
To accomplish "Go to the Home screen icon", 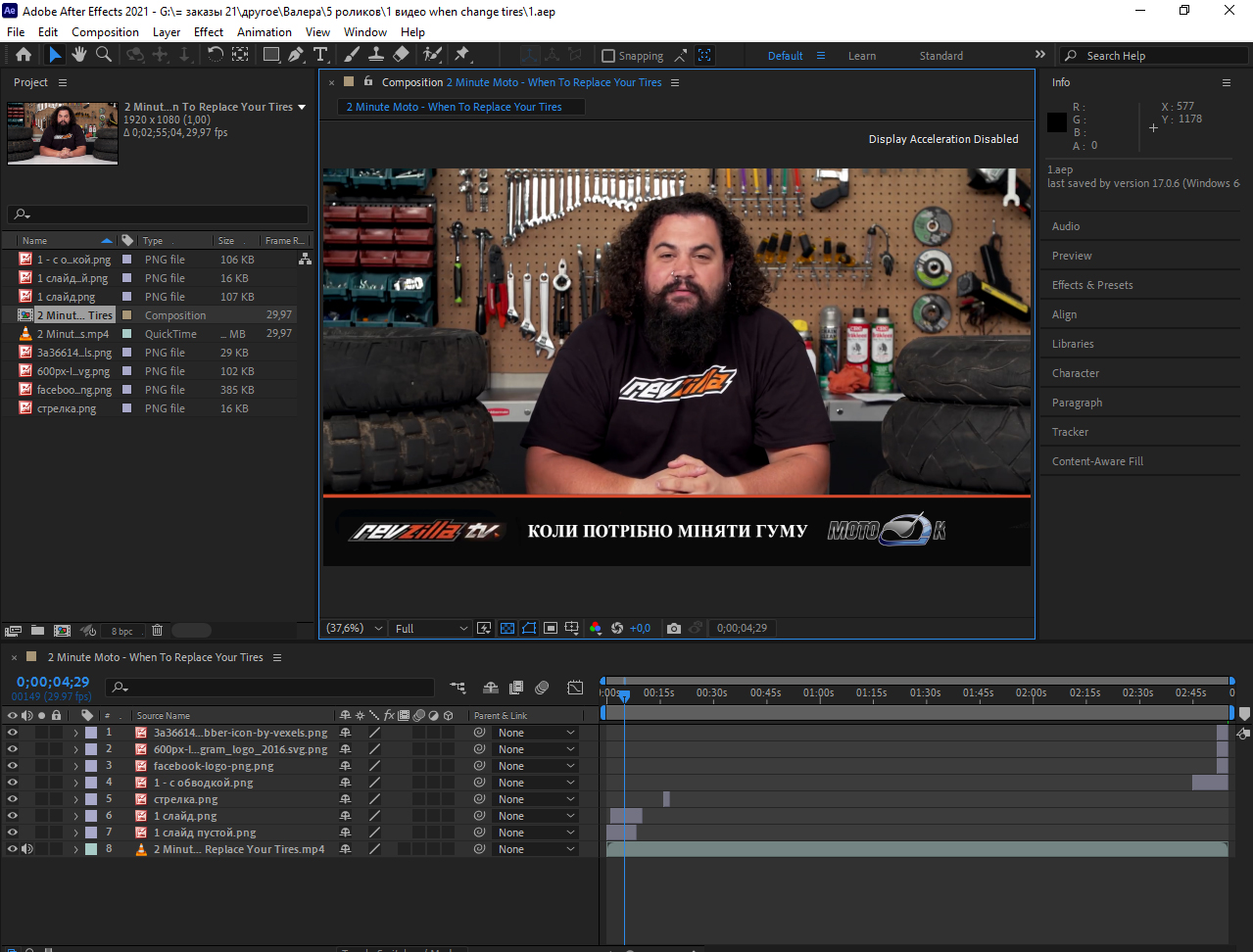I will pos(24,55).
